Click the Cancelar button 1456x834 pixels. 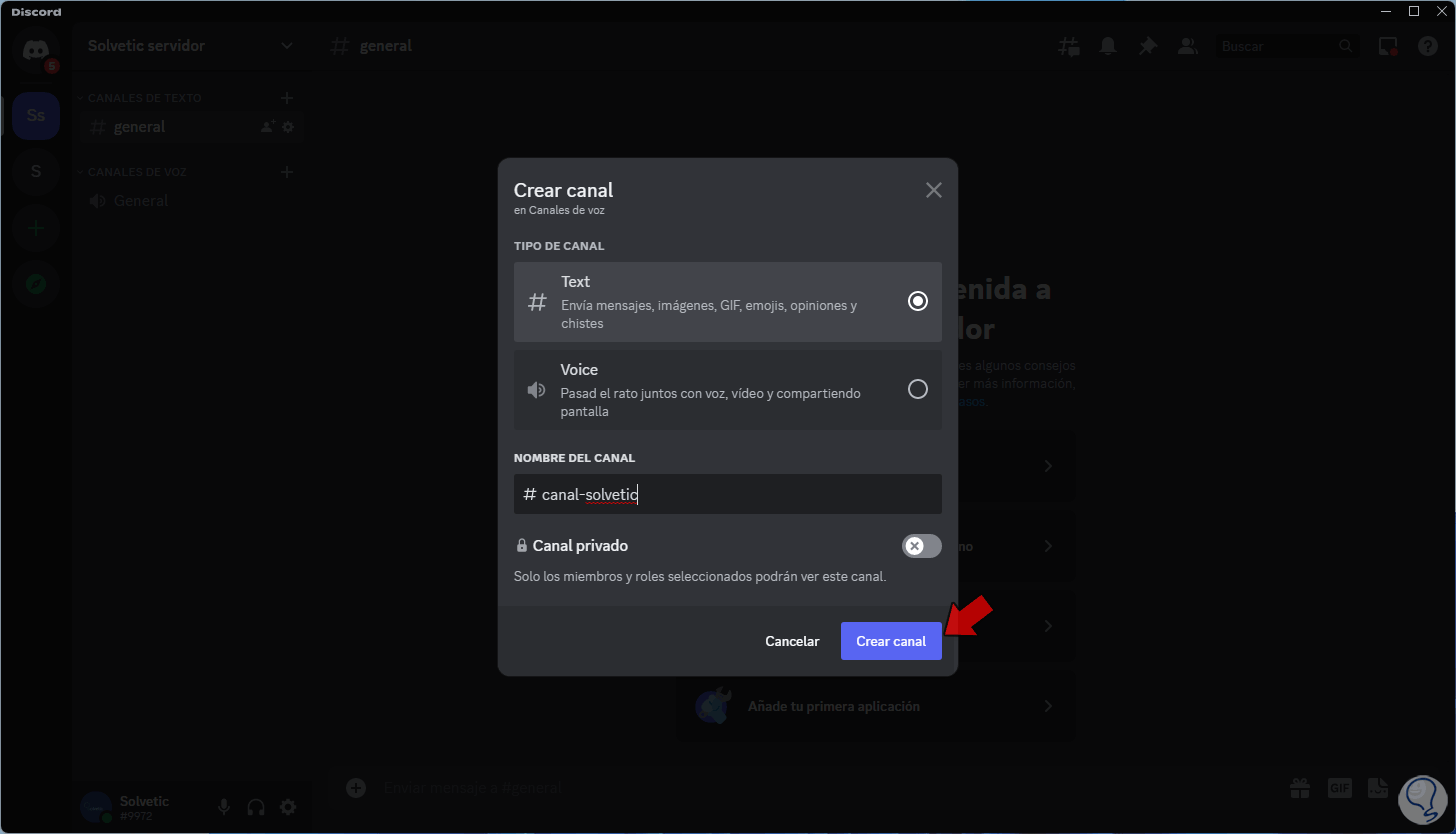click(x=792, y=641)
